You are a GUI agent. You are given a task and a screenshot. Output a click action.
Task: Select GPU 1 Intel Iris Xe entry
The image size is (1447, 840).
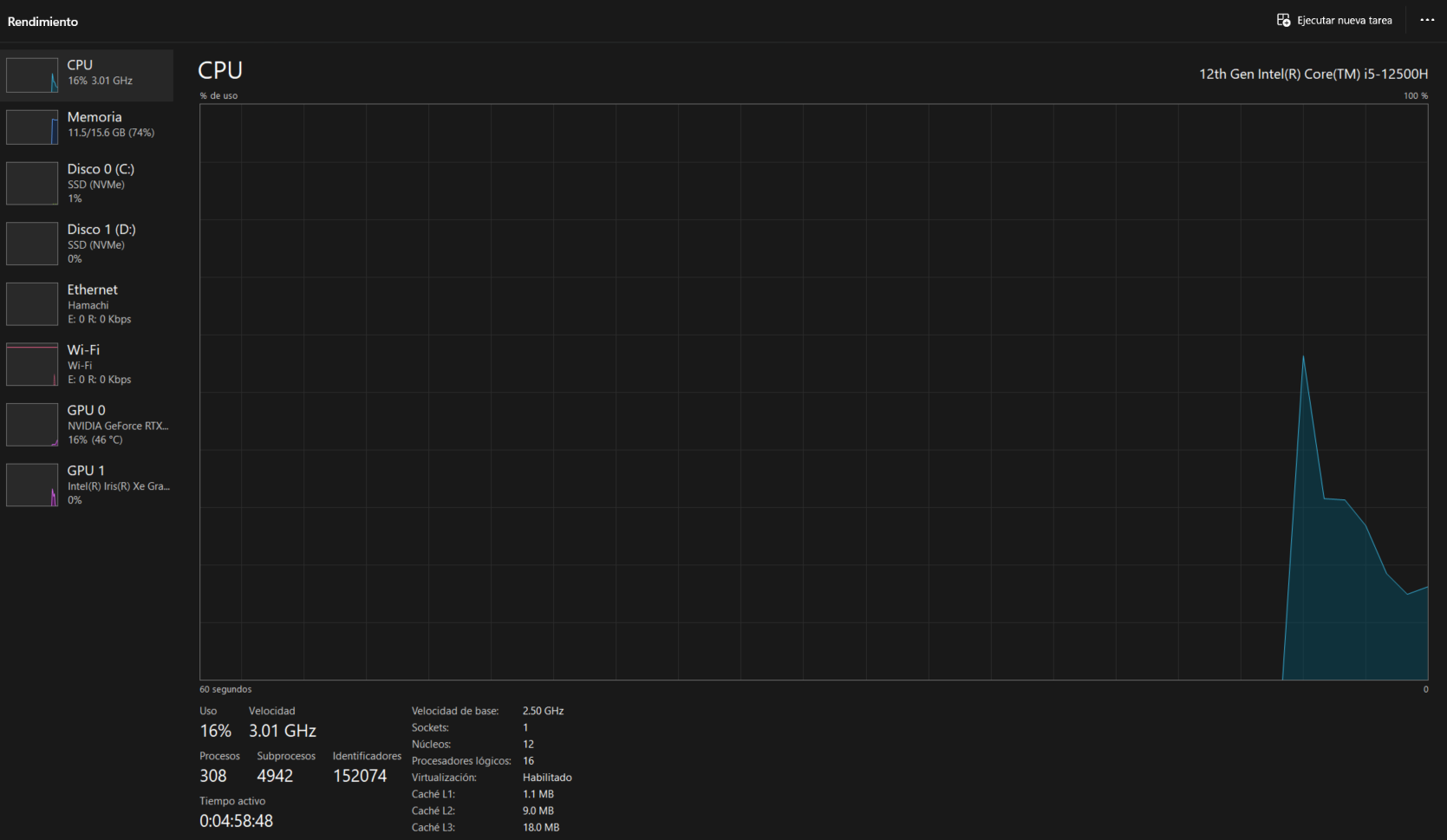(x=87, y=485)
